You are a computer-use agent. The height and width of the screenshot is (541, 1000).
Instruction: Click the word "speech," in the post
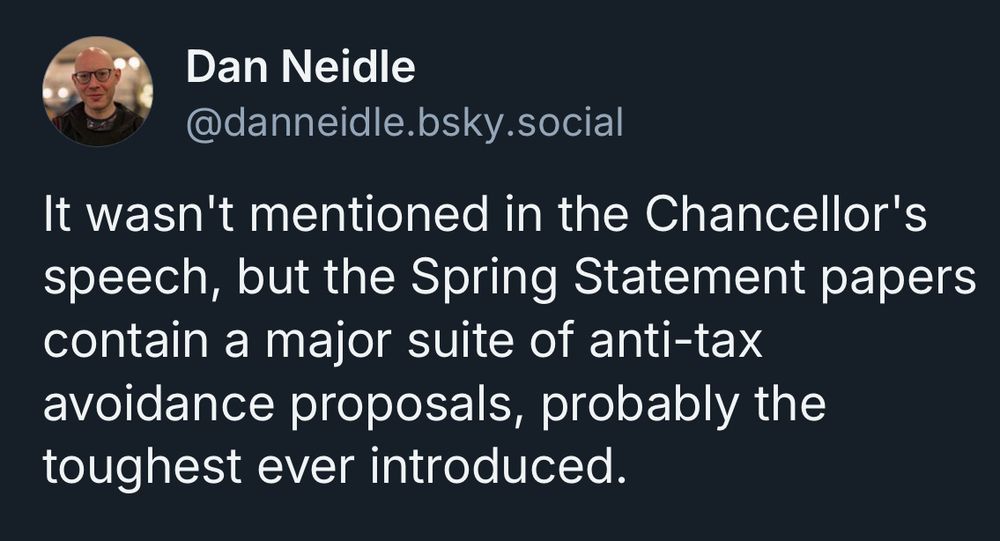(x=132, y=279)
